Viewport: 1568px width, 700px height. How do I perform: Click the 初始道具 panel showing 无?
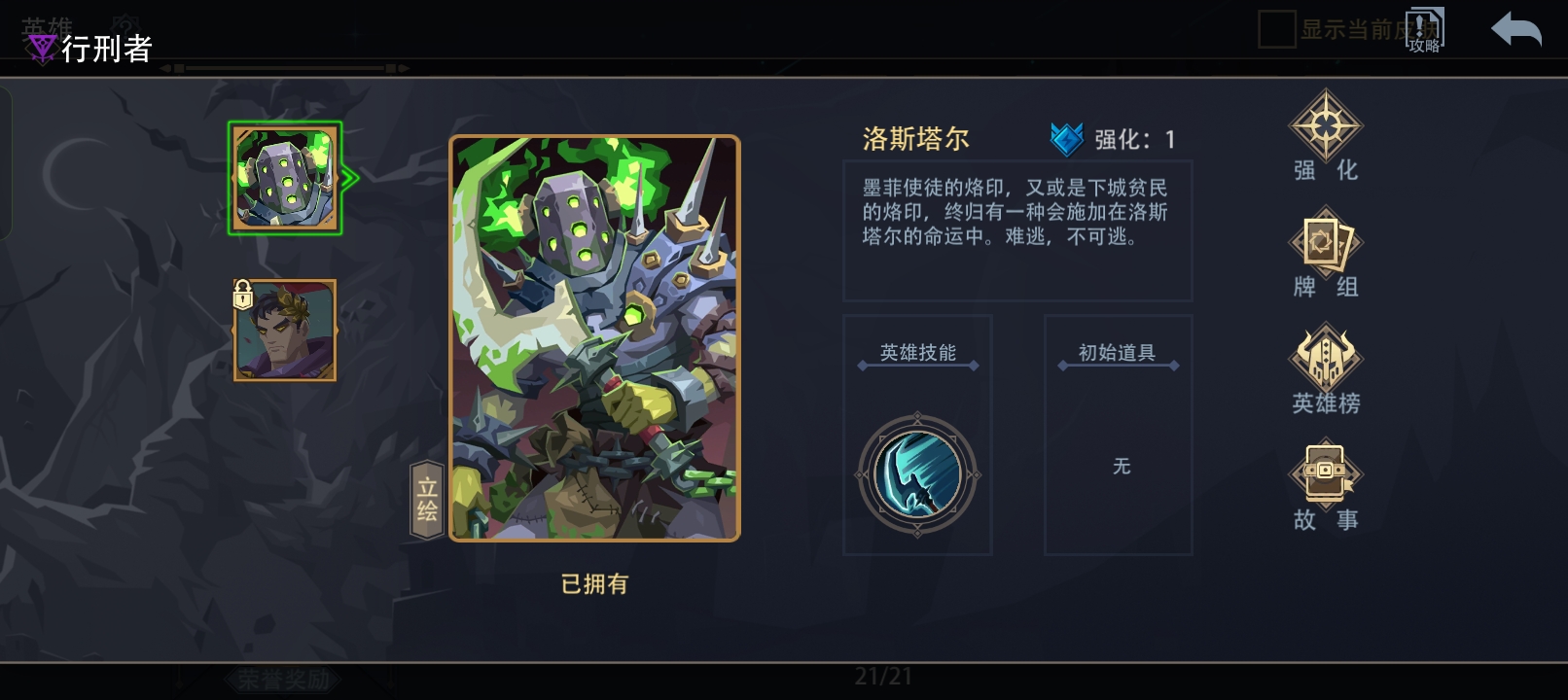click(x=1119, y=435)
